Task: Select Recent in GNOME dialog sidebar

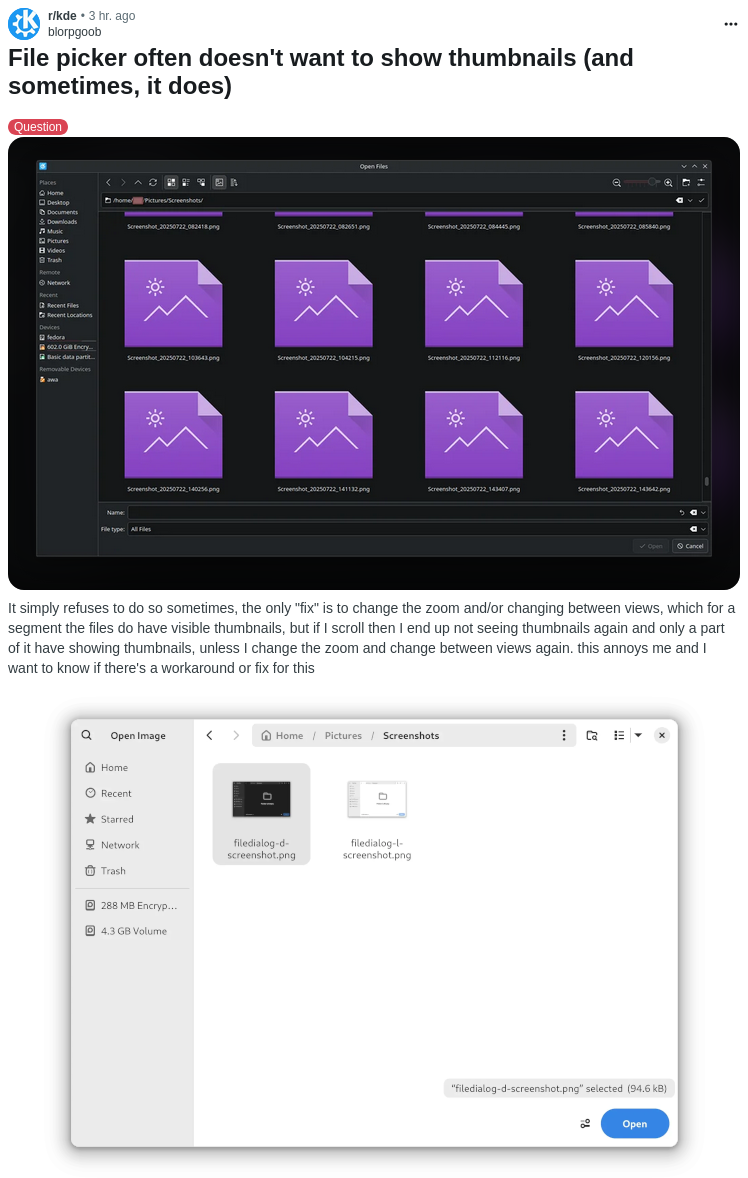Action: [x=108, y=793]
